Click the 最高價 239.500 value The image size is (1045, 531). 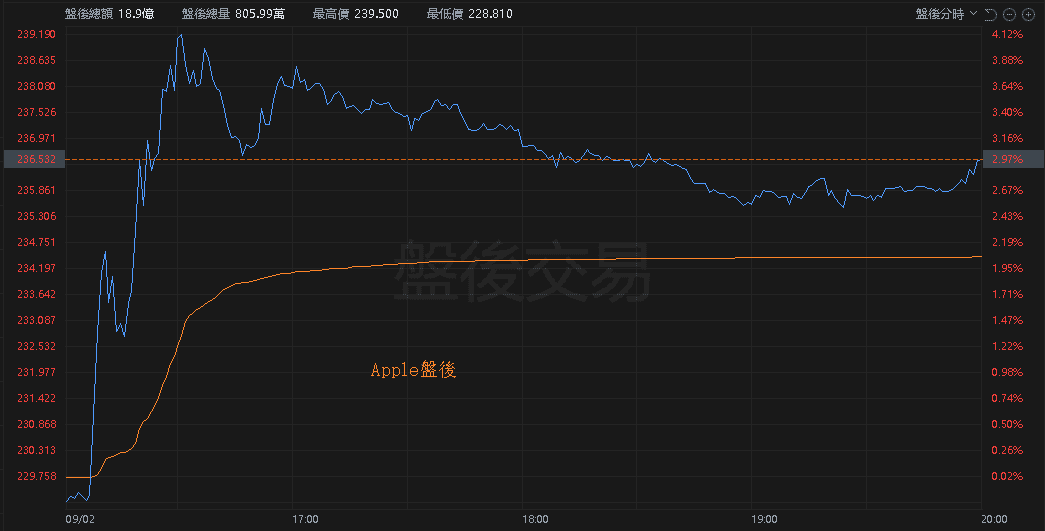(356, 13)
